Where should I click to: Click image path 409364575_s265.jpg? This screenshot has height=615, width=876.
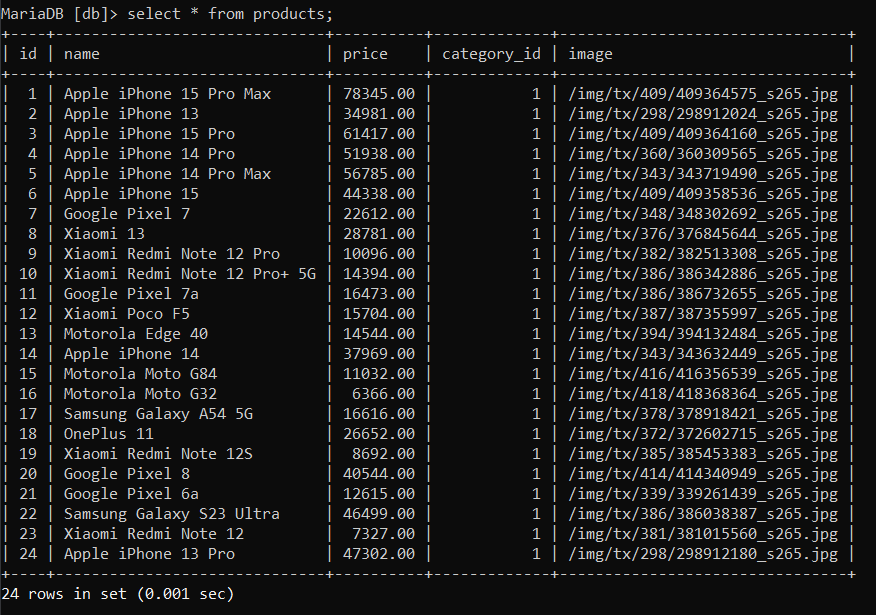[x=703, y=94]
